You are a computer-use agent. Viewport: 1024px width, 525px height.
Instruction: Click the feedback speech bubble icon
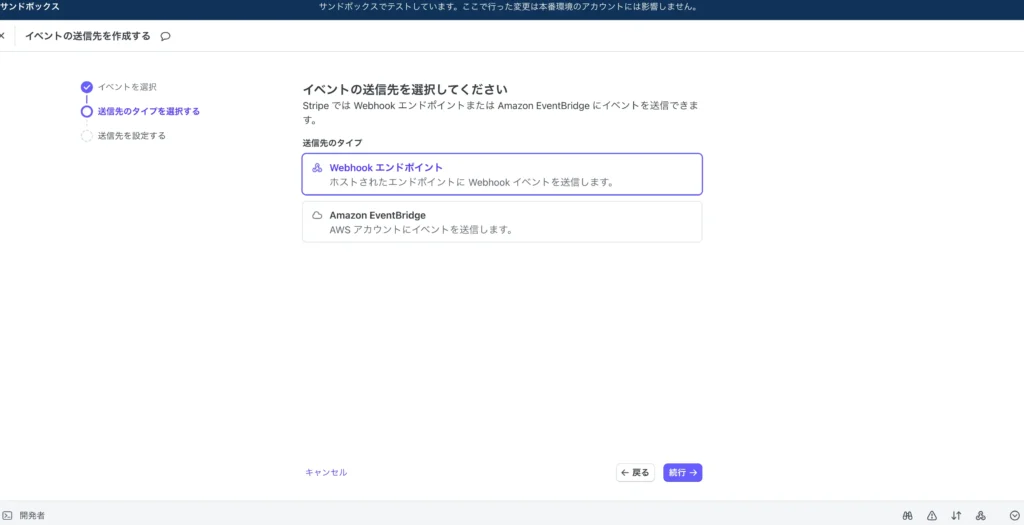click(165, 36)
